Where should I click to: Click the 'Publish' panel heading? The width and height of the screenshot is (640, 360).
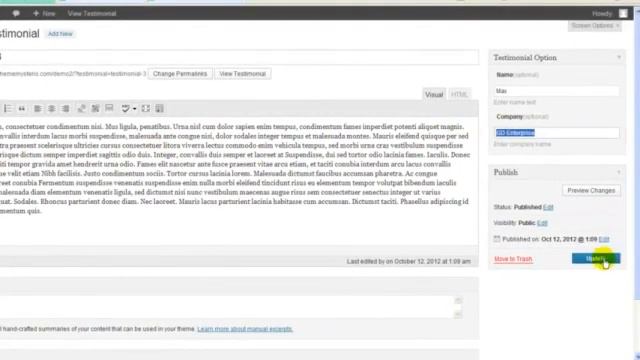click(506, 172)
